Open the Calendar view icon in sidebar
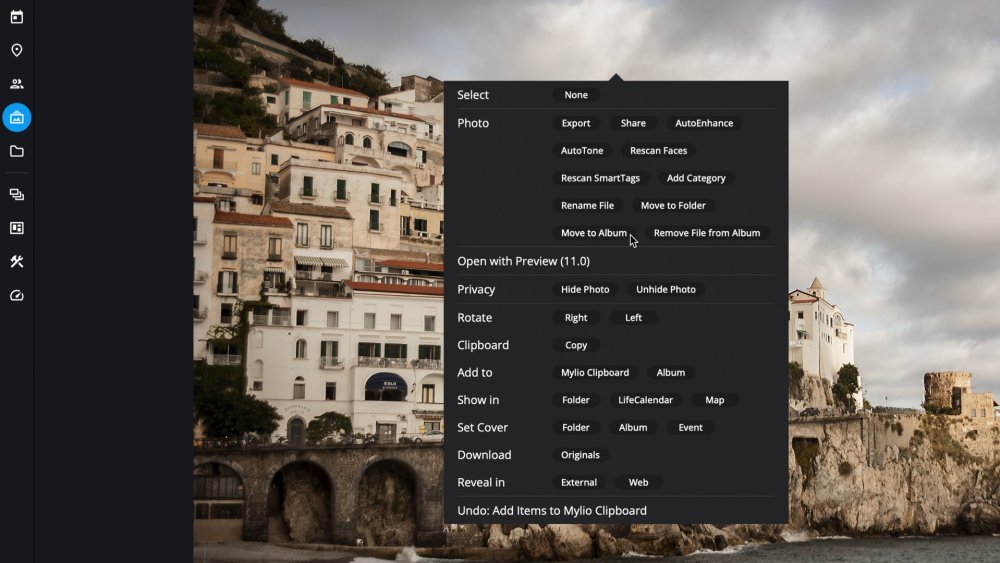The image size is (1000, 563). tap(17, 17)
